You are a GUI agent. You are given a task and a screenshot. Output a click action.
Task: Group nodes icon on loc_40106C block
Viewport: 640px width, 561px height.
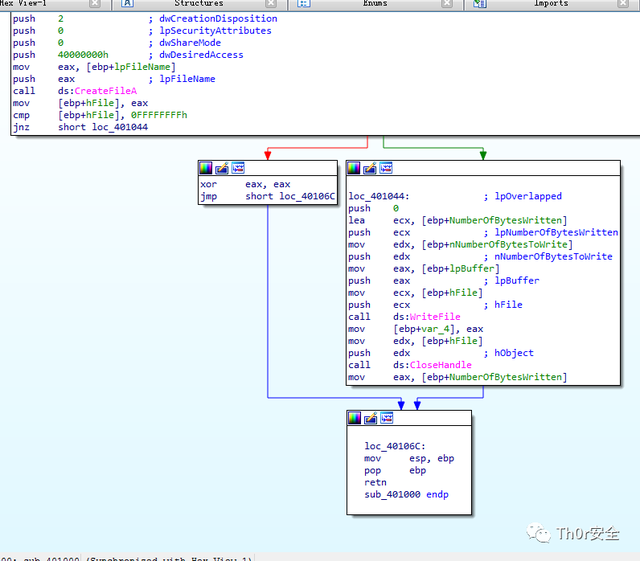[x=387, y=418]
